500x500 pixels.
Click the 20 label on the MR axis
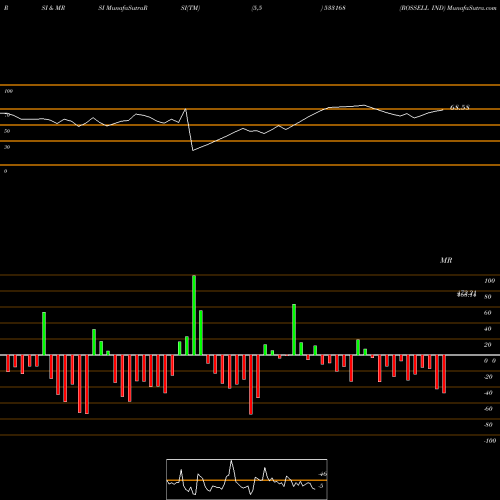click(x=488, y=345)
